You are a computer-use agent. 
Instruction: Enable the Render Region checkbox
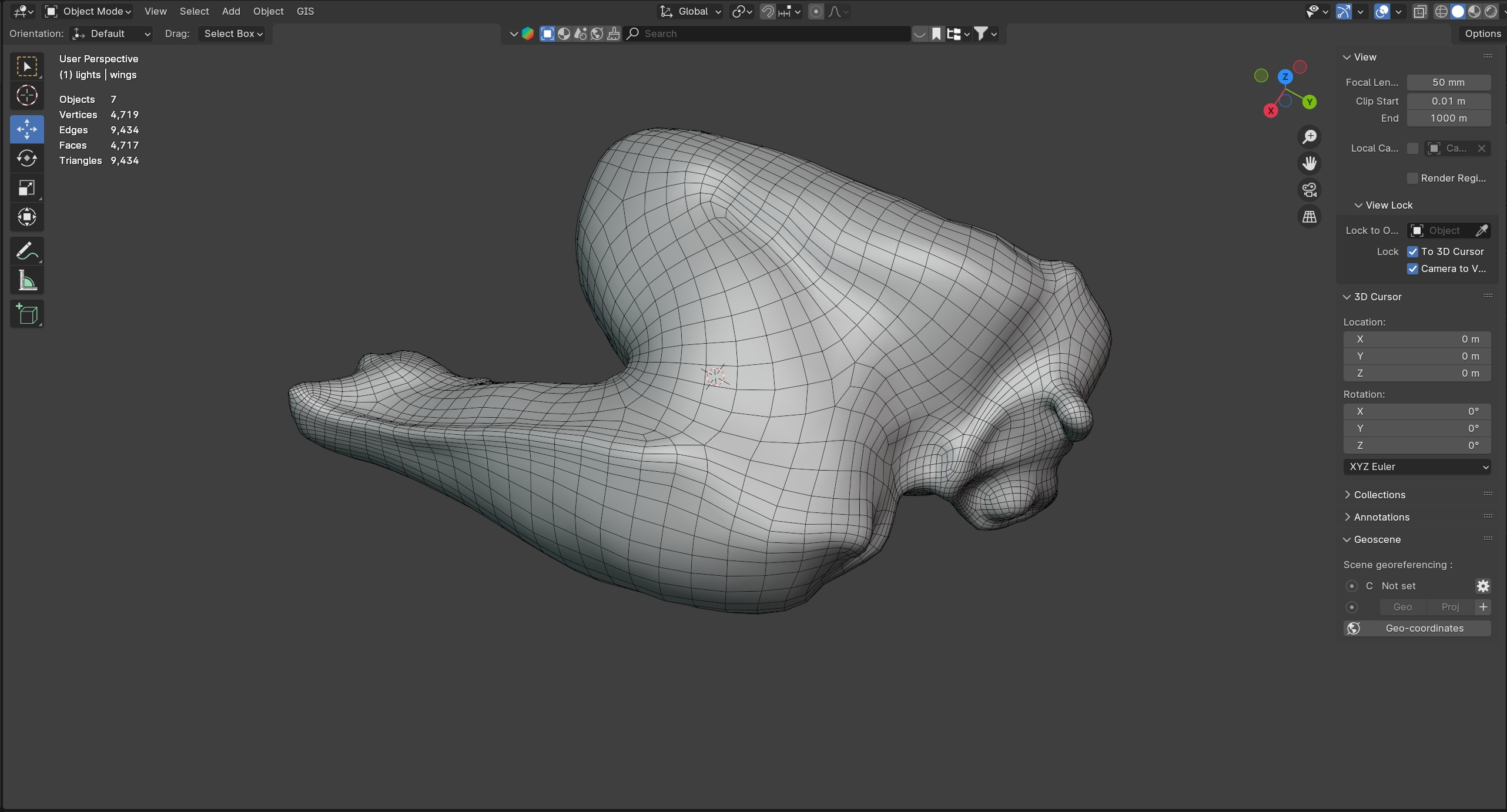(1412, 178)
